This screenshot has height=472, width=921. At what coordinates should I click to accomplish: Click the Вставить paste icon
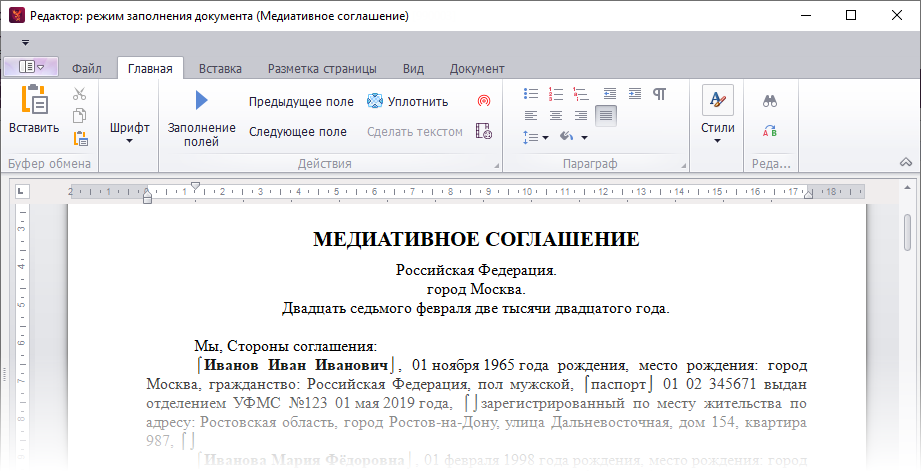click(34, 99)
